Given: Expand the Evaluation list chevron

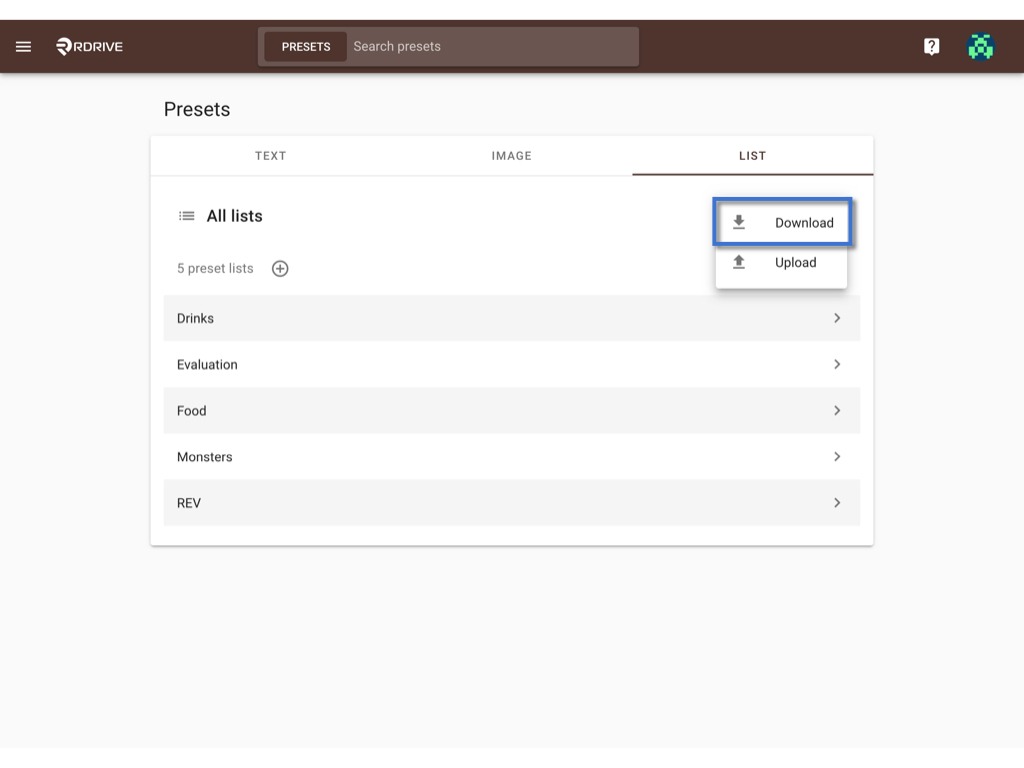Looking at the screenshot, I should coord(837,364).
